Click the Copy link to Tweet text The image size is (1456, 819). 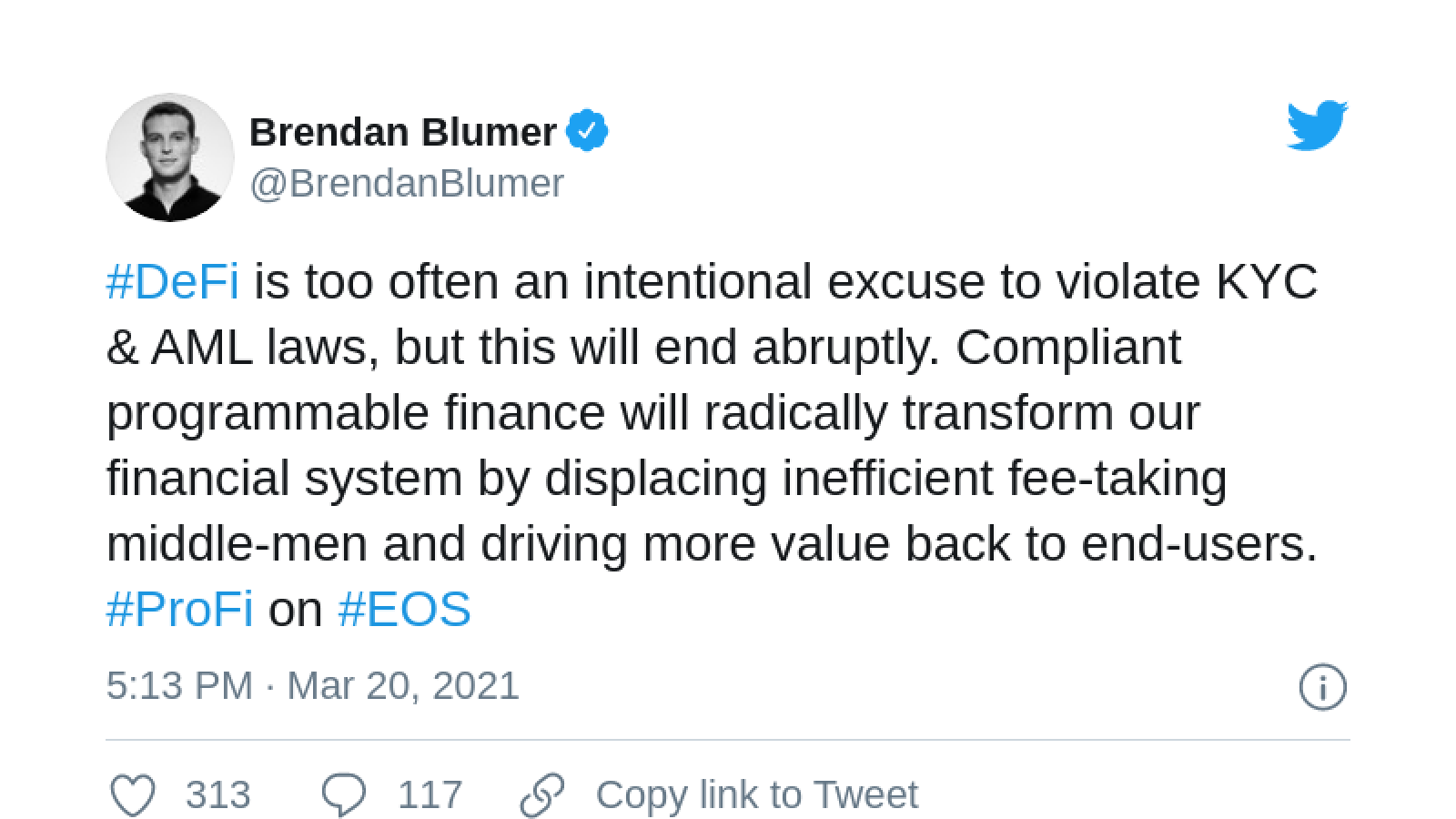tap(757, 794)
